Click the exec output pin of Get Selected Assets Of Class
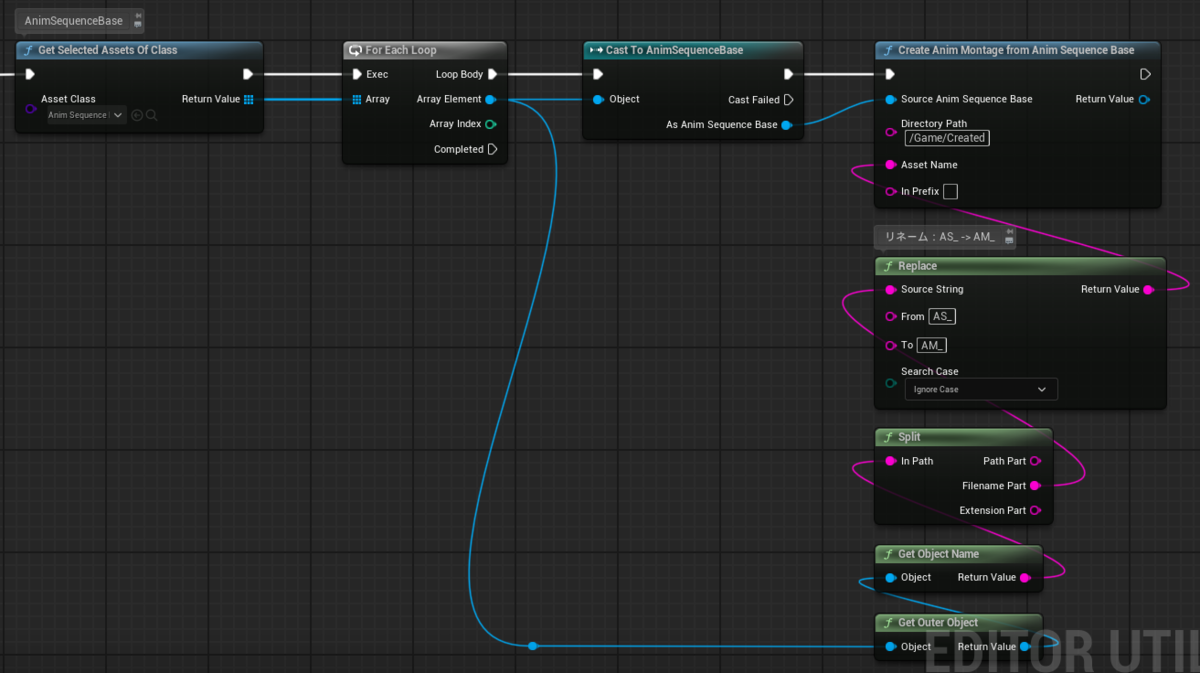The height and width of the screenshot is (673, 1200). tap(248, 74)
